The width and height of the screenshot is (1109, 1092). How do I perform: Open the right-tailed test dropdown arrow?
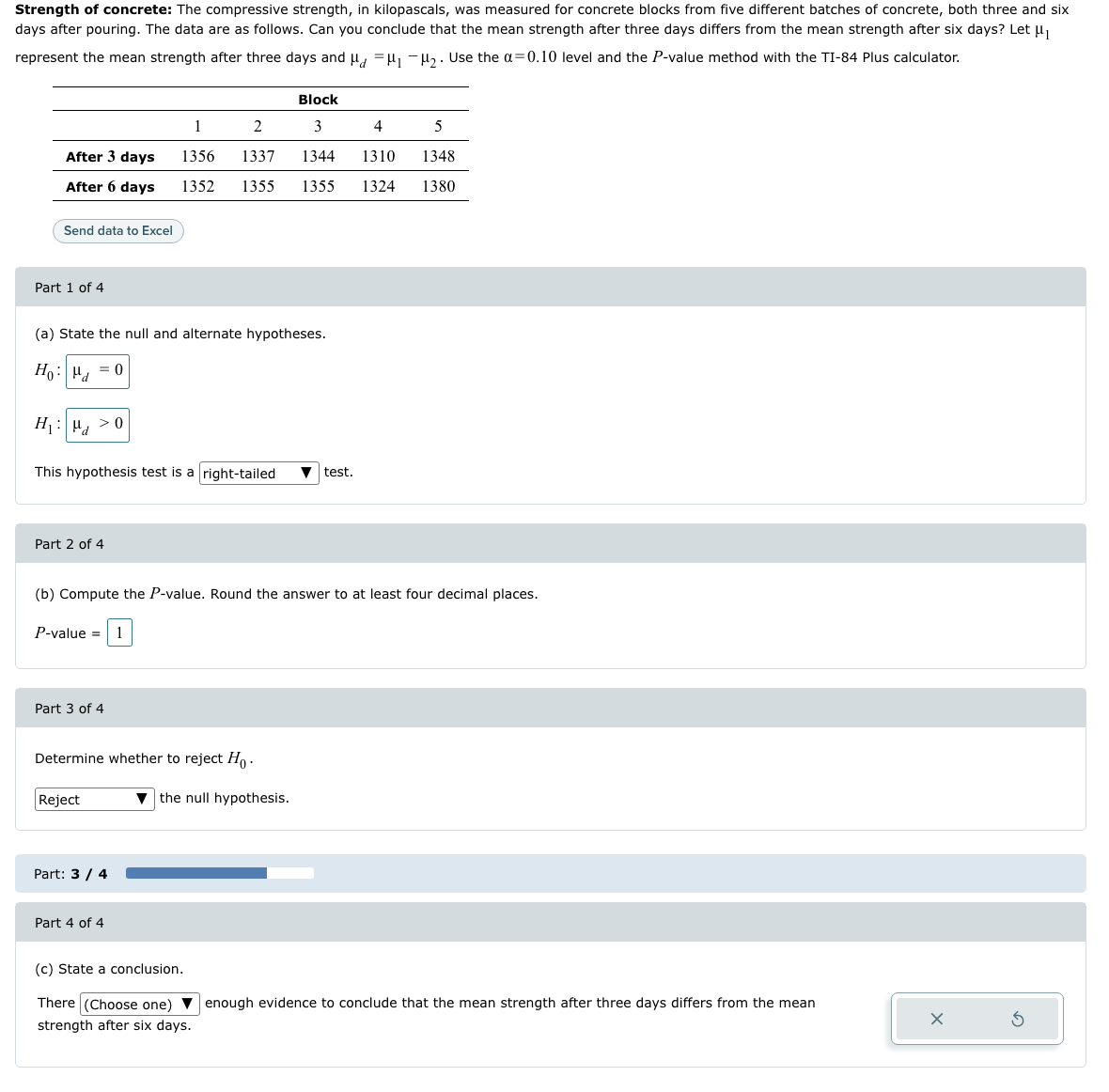pos(306,473)
